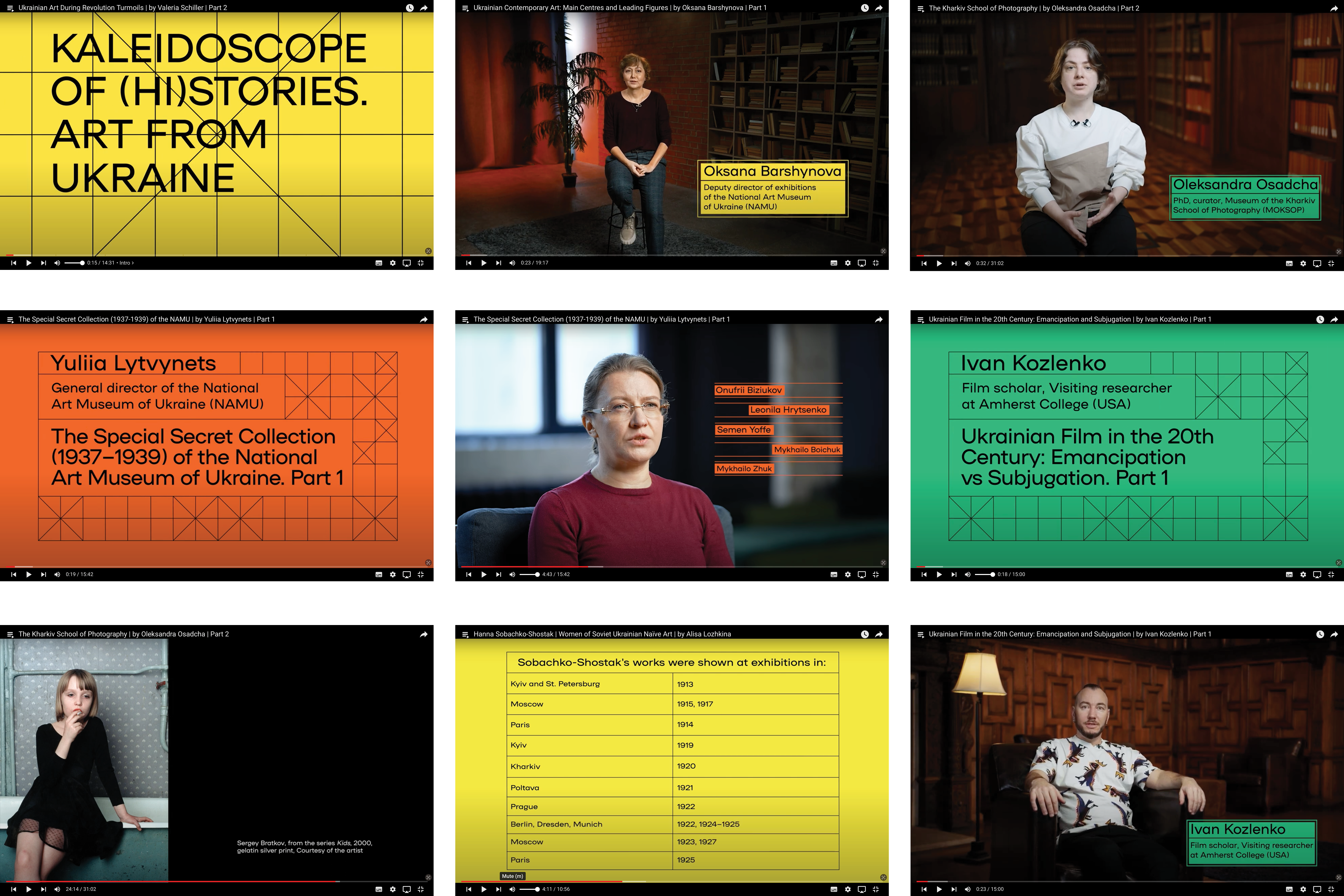1344x896 pixels.
Task: Play the Ivan Kozlenko armchair interview video
Action: [x=939, y=889]
